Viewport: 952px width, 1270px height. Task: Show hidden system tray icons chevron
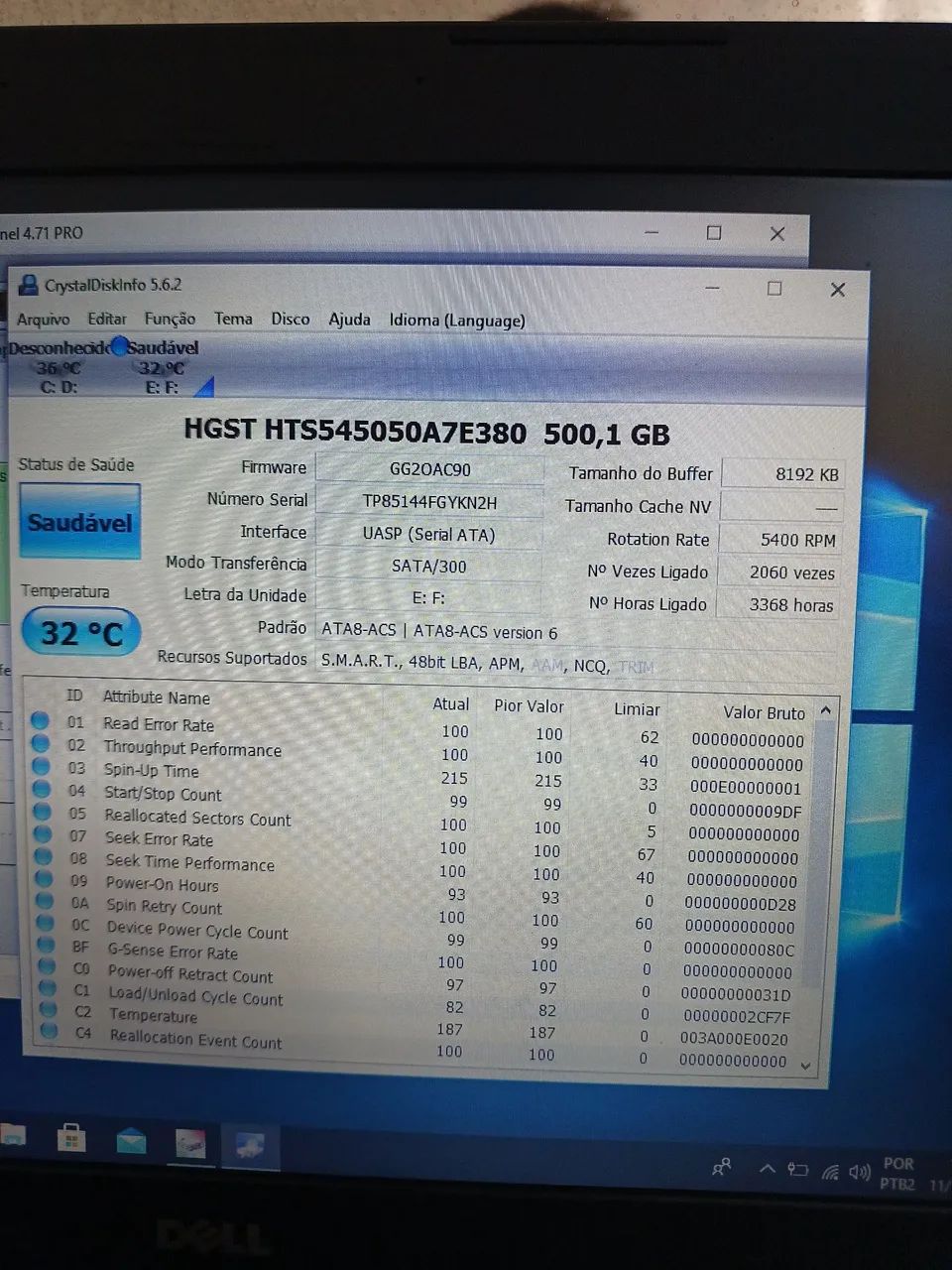pyautogui.click(x=767, y=1168)
